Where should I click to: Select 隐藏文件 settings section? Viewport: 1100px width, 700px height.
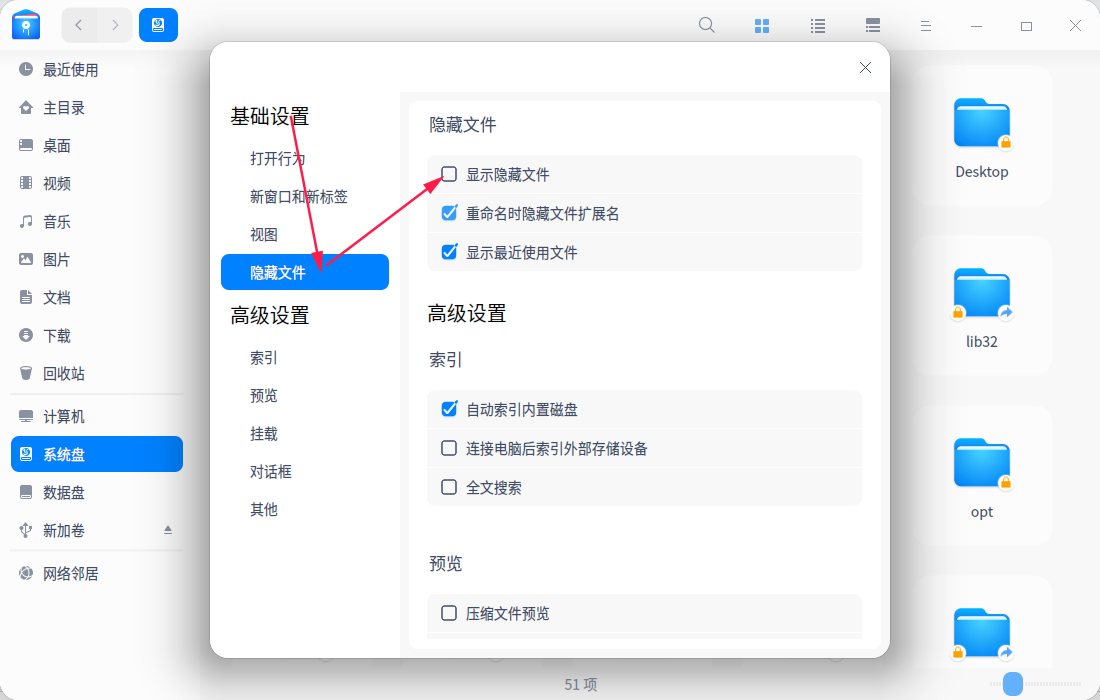pyautogui.click(x=304, y=272)
